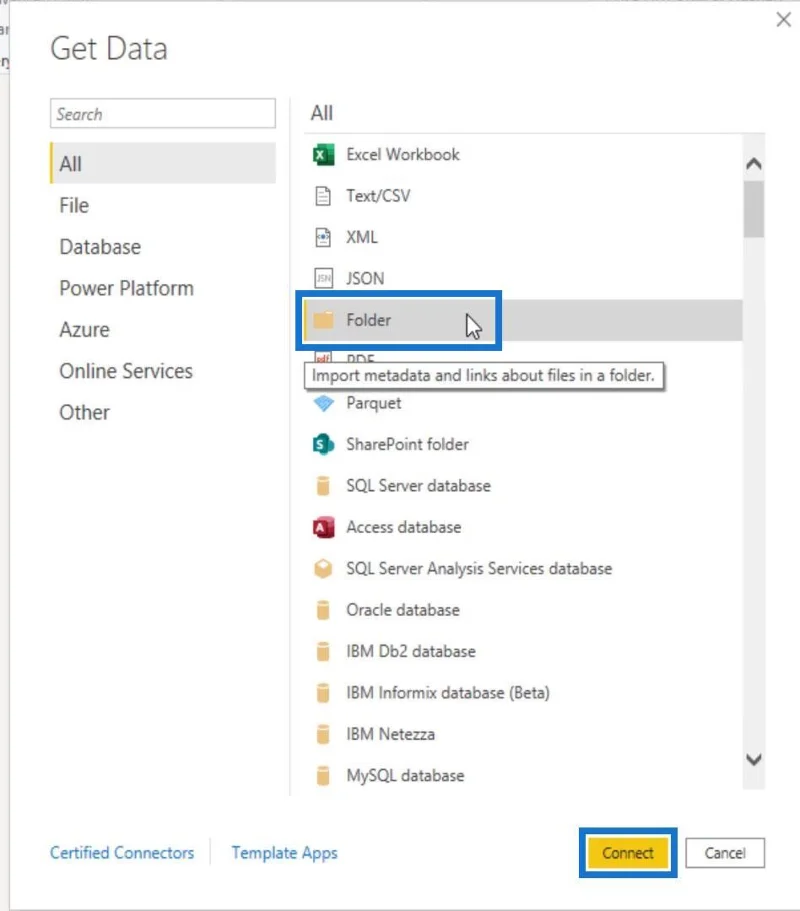Select the Excel Workbook text label
Image resolution: width=800 pixels, height=911 pixels.
403,155
